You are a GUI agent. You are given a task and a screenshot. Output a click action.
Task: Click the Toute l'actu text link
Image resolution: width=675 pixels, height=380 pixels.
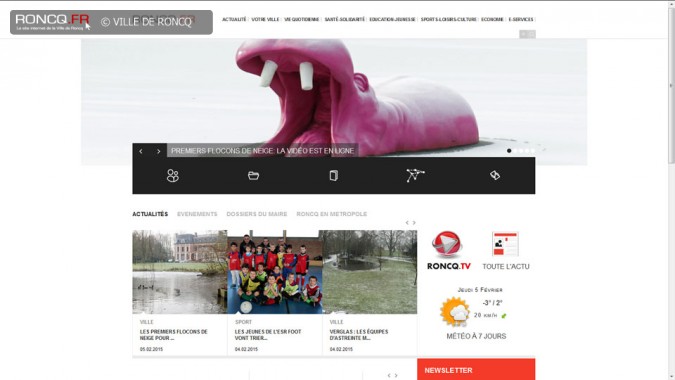click(506, 266)
